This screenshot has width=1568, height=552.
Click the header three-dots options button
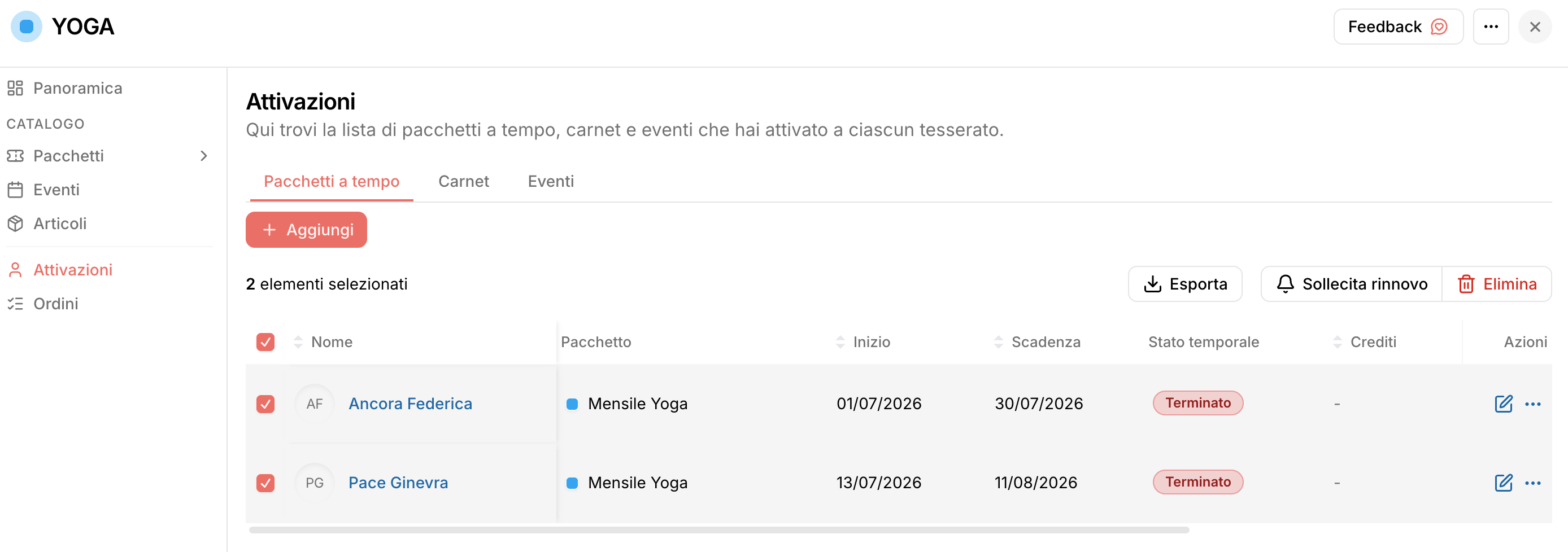coord(1490,27)
